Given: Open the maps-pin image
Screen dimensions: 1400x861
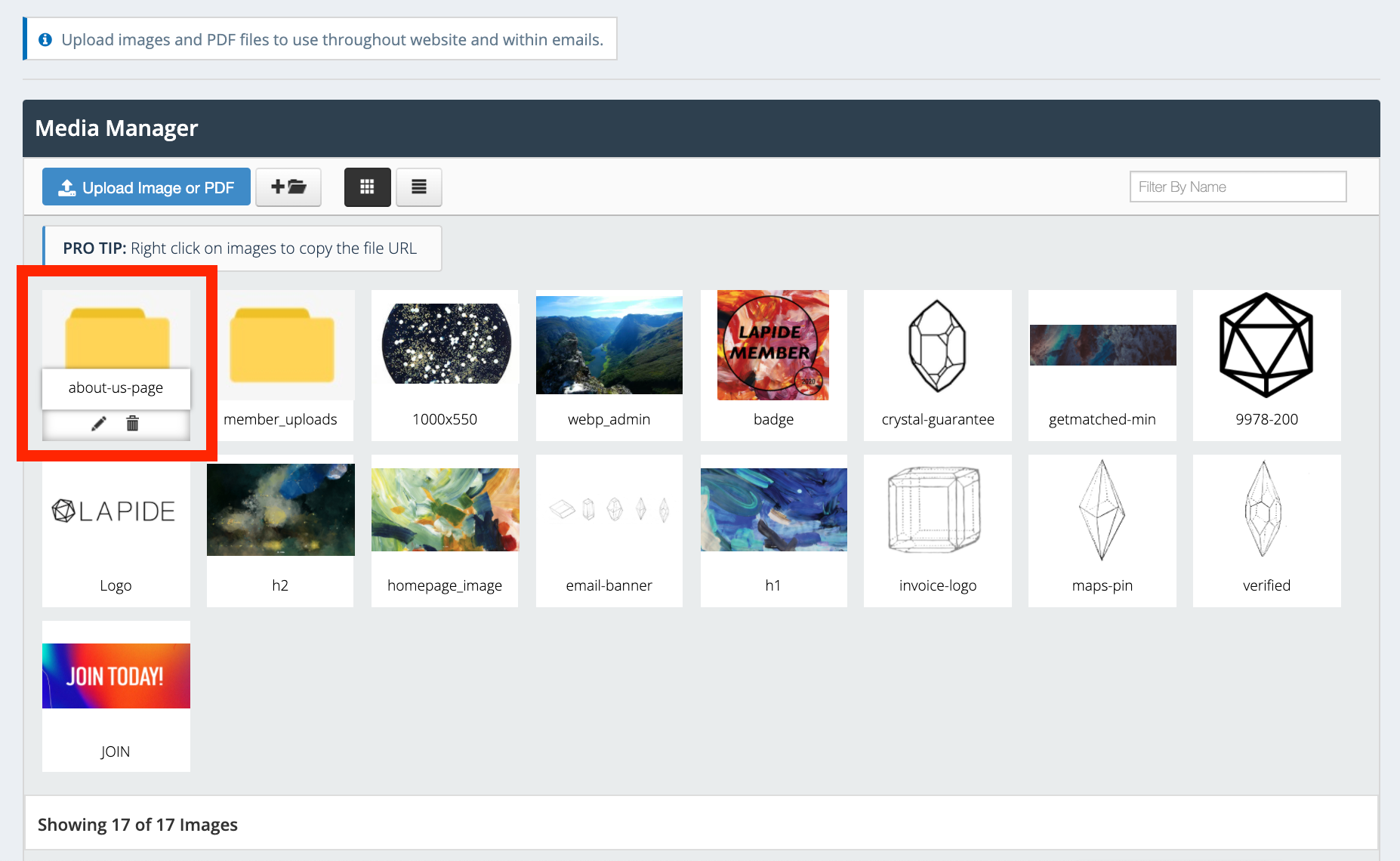Looking at the screenshot, I should pyautogui.click(x=1102, y=510).
